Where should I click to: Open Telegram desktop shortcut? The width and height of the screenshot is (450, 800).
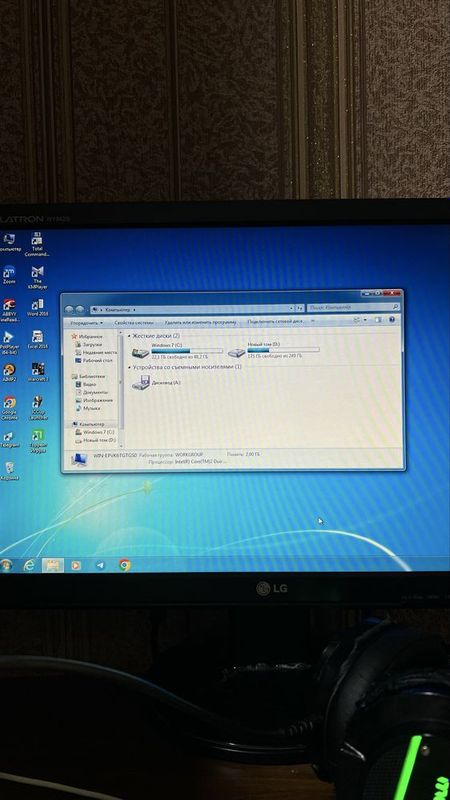[9, 439]
